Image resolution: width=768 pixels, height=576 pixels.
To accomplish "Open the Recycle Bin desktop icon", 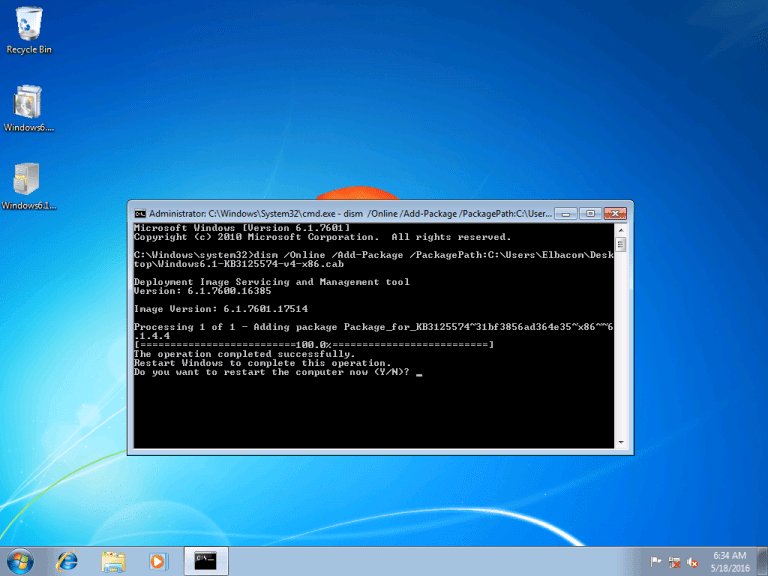I will click(x=28, y=25).
